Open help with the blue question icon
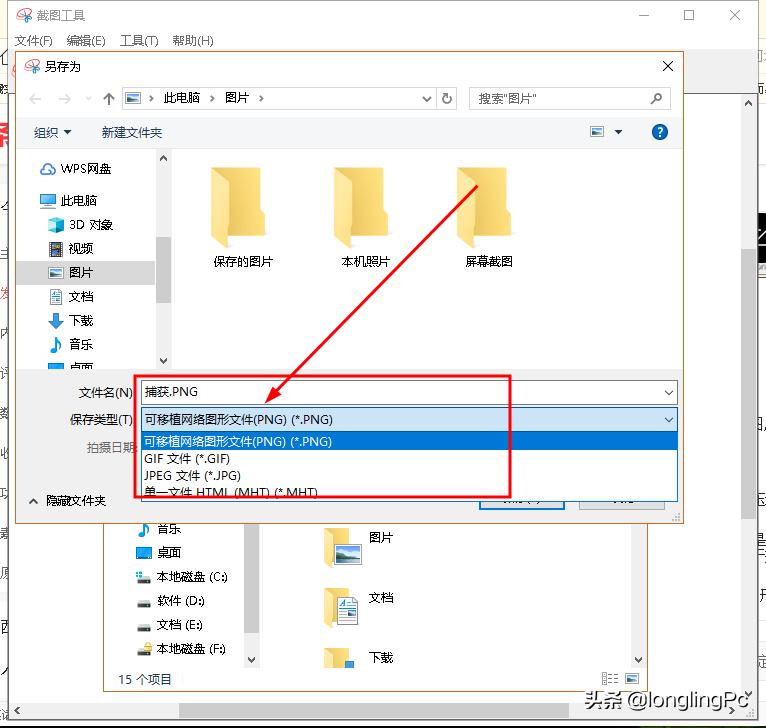This screenshot has width=766, height=728. (x=660, y=132)
